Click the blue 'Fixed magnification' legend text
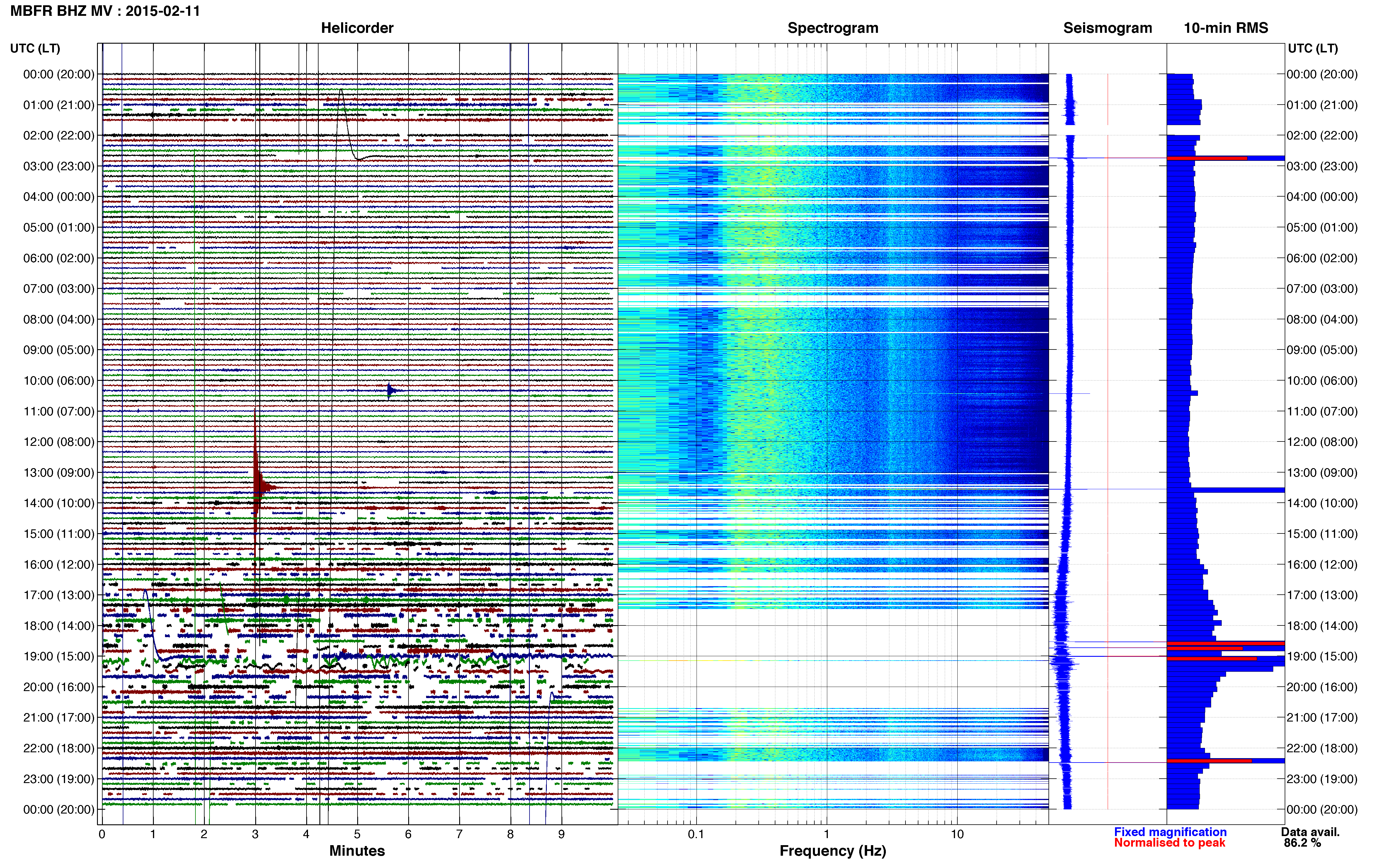Viewport: 1389px width, 868px height. (x=1170, y=832)
